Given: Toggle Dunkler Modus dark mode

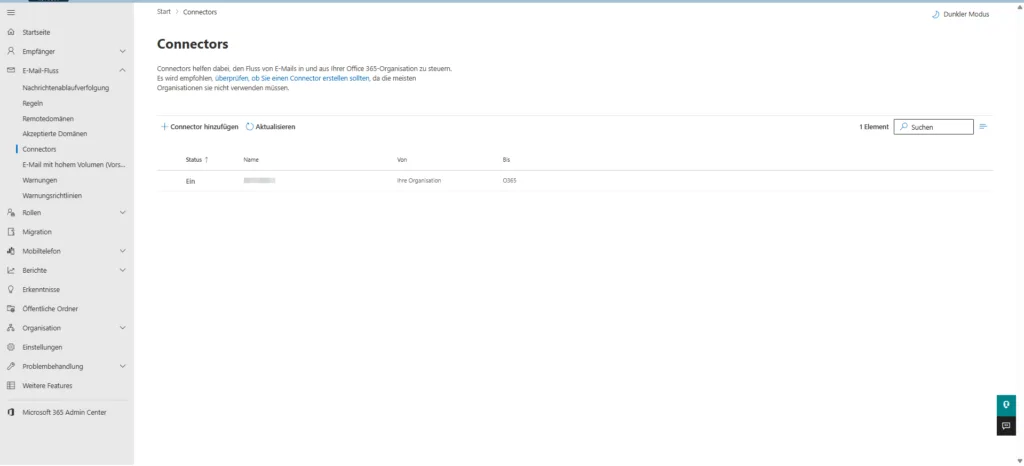Looking at the screenshot, I should pyautogui.click(x=960, y=14).
